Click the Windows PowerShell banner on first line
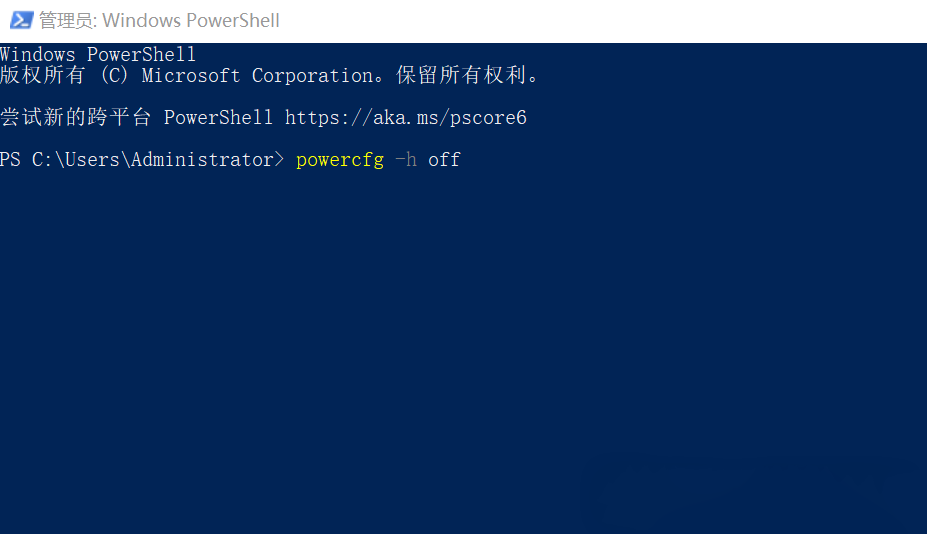Screen dimensions: 927x534 click(98, 54)
